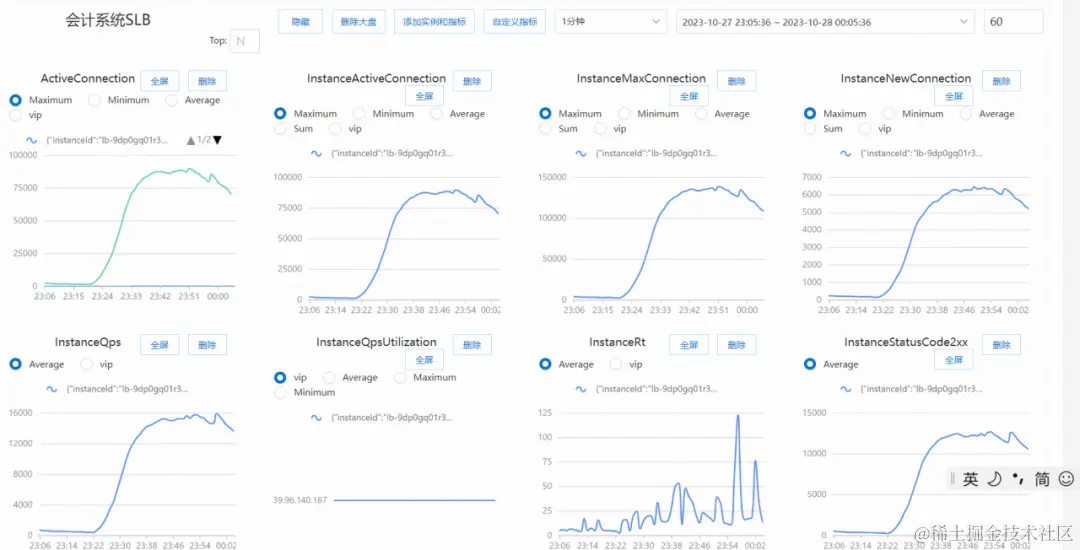Click the punctuation mode icon in IME bar
Image resolution: width=1080 pixels, height=550 pixels.
pos(1017,478)
